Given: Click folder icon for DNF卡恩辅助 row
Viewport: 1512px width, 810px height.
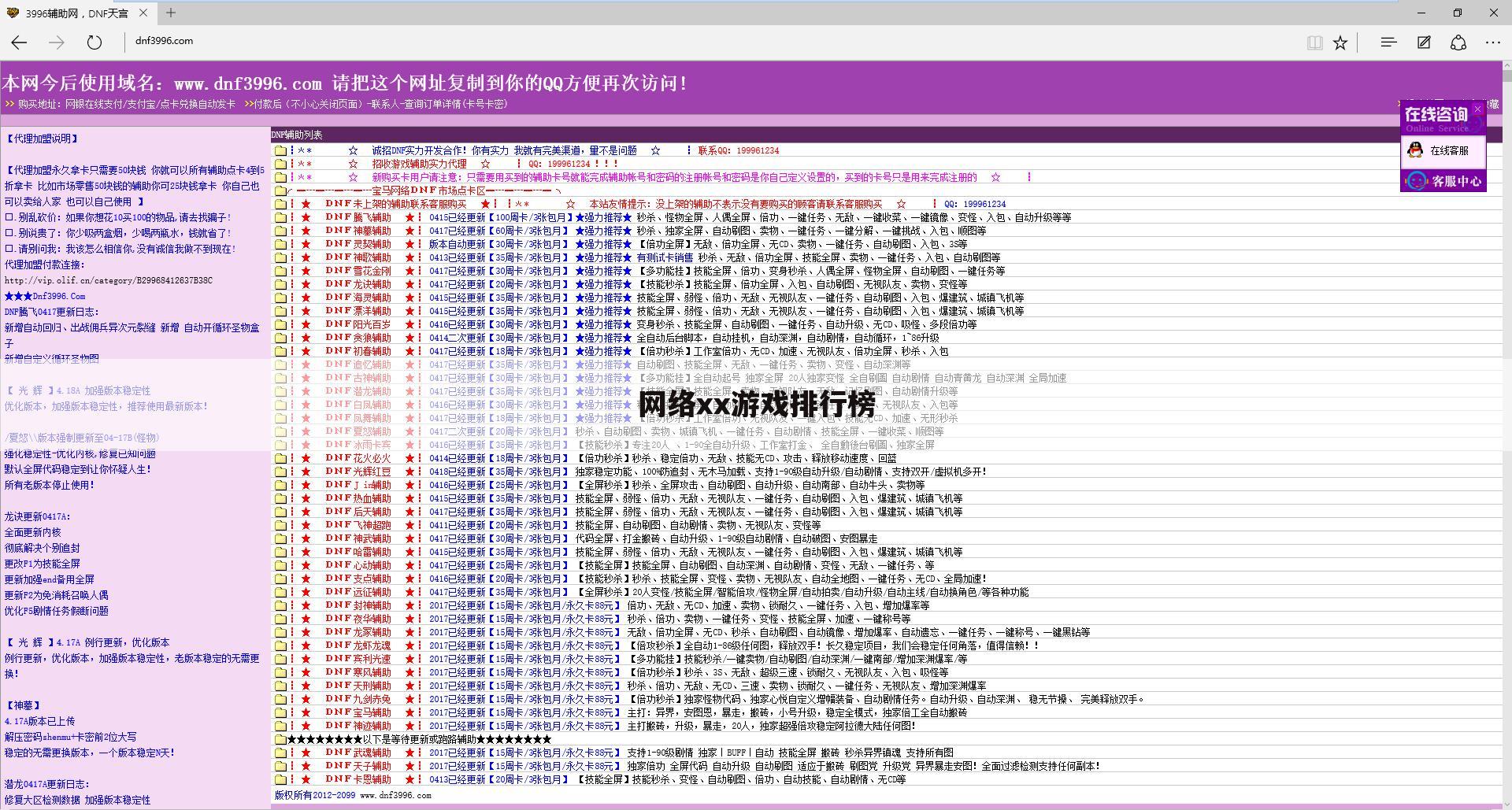Looking at the screenshot, I should coord(280,780).
